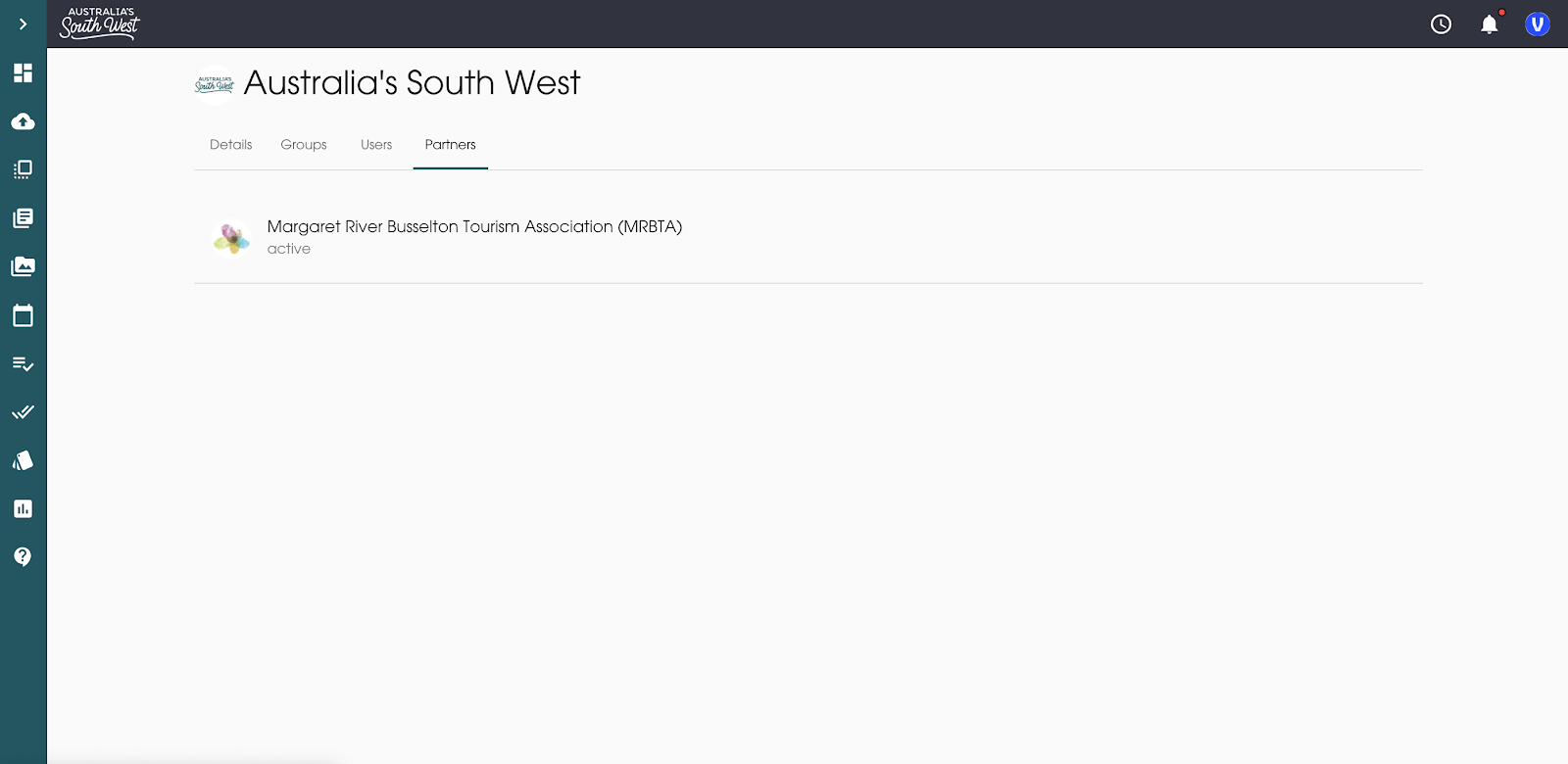Expand the sidebar with the chevron arrow
The width and height of the screenshot is (1568, 764).
pos(23,24)
